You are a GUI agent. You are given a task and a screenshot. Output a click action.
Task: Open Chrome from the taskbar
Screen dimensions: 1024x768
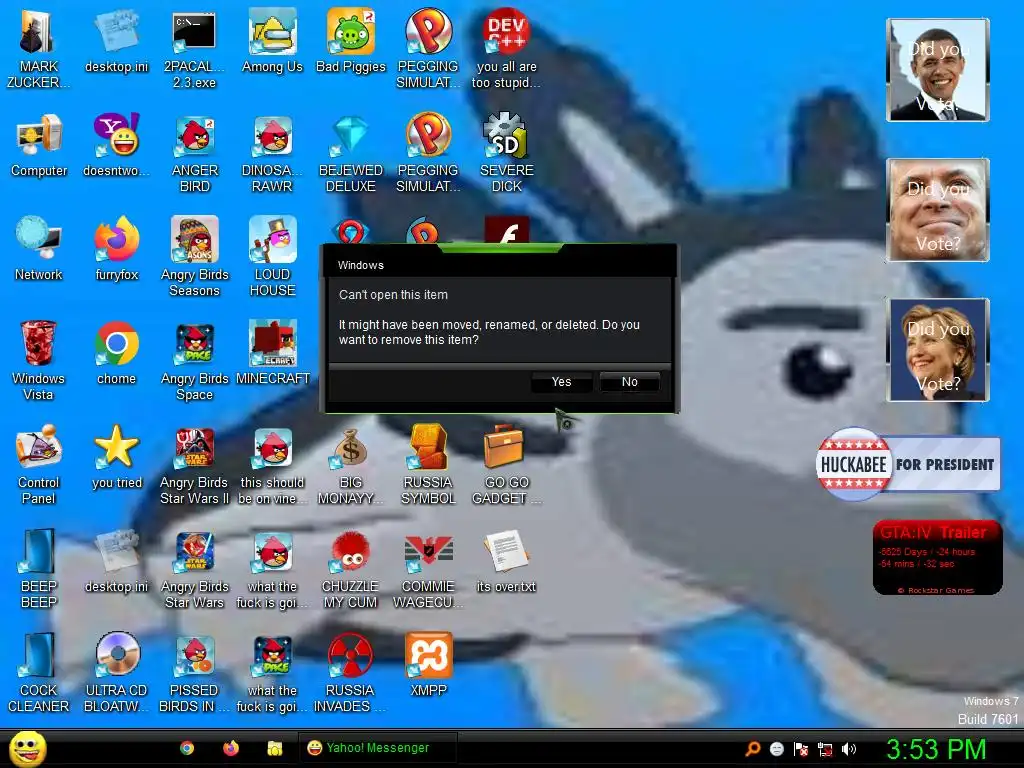pos(187,748)
